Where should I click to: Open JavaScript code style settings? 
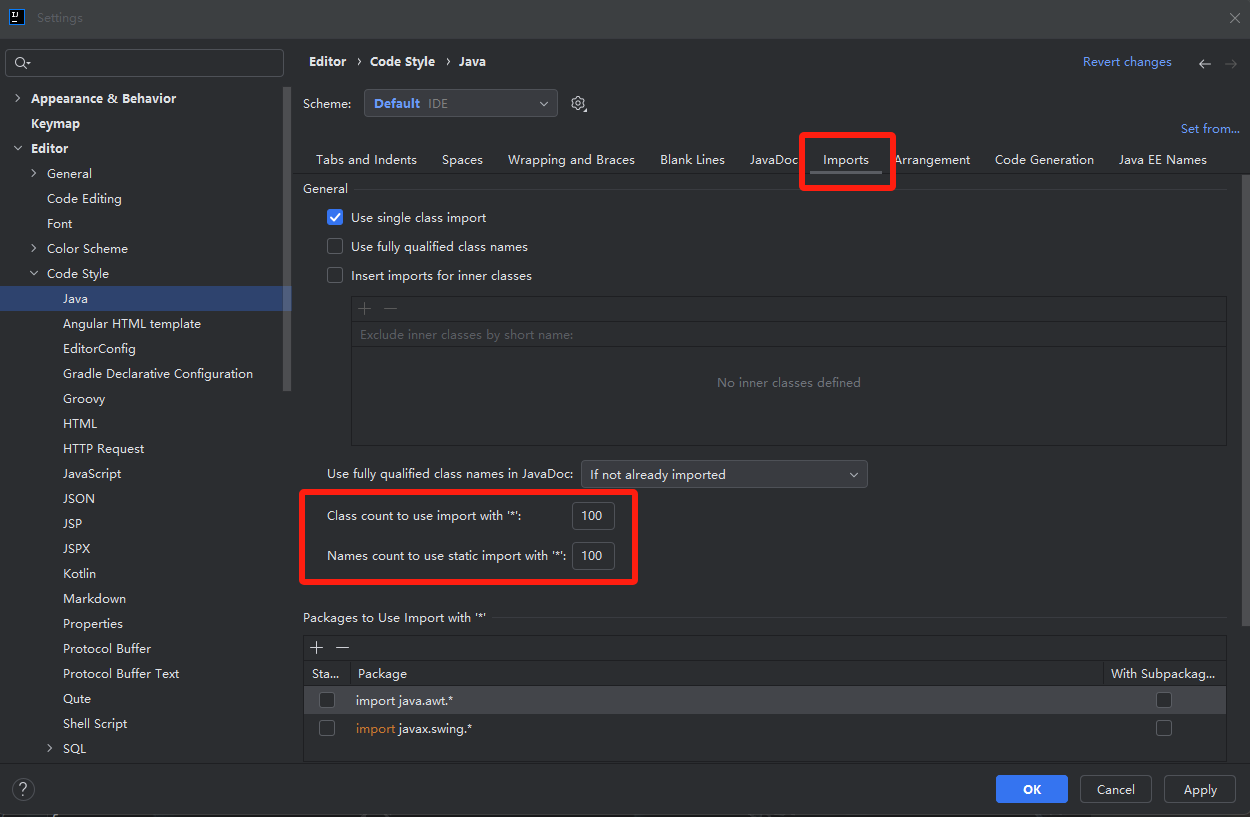(x=92, y=473)
